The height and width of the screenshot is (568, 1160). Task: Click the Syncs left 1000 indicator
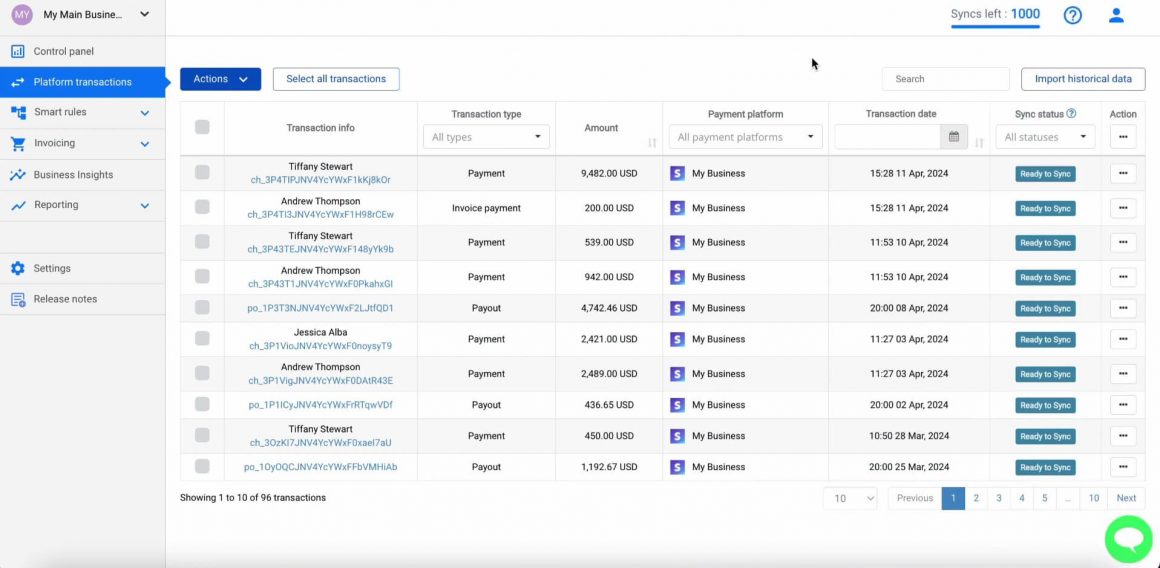[995, 14]
